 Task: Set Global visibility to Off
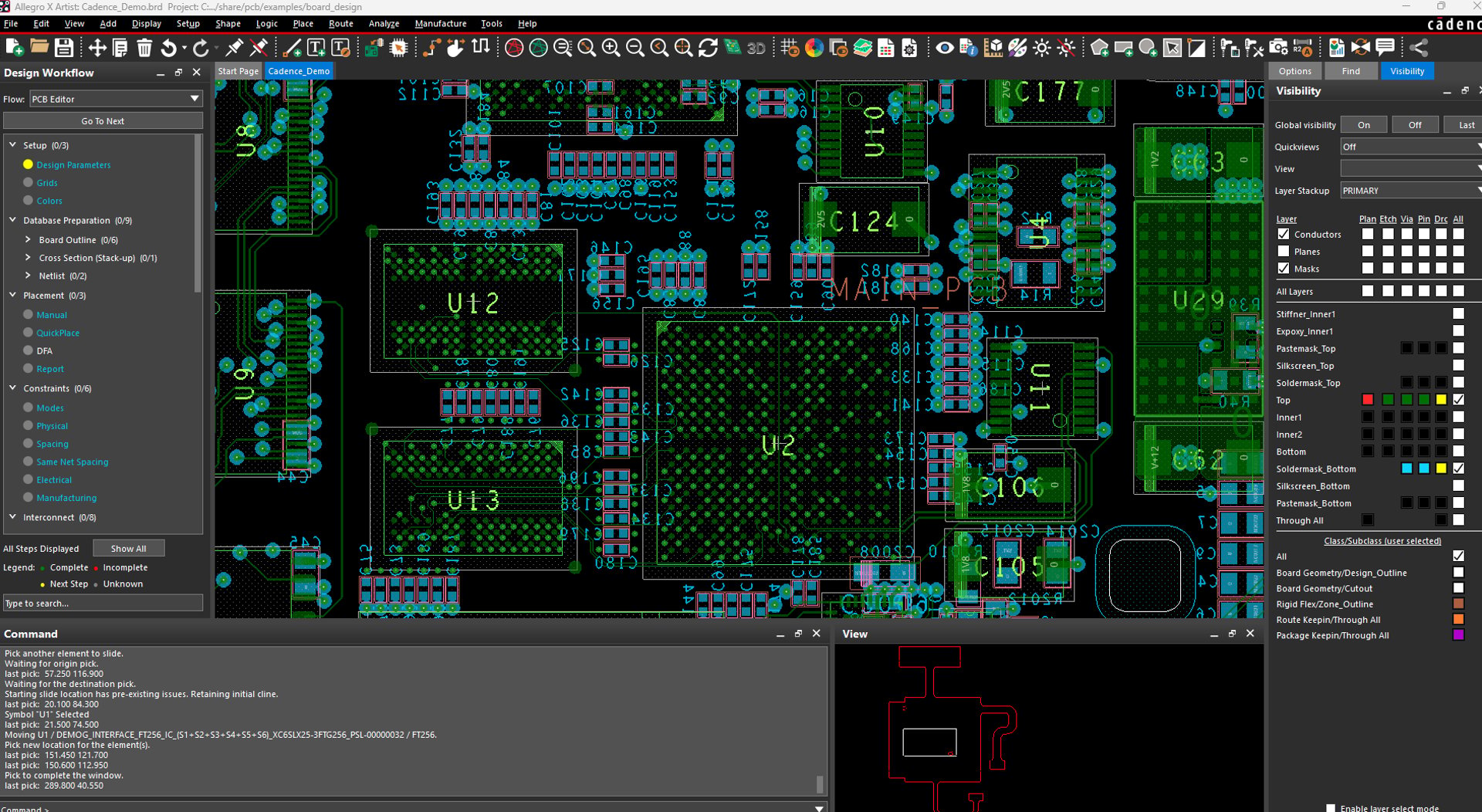(1415, 125)
